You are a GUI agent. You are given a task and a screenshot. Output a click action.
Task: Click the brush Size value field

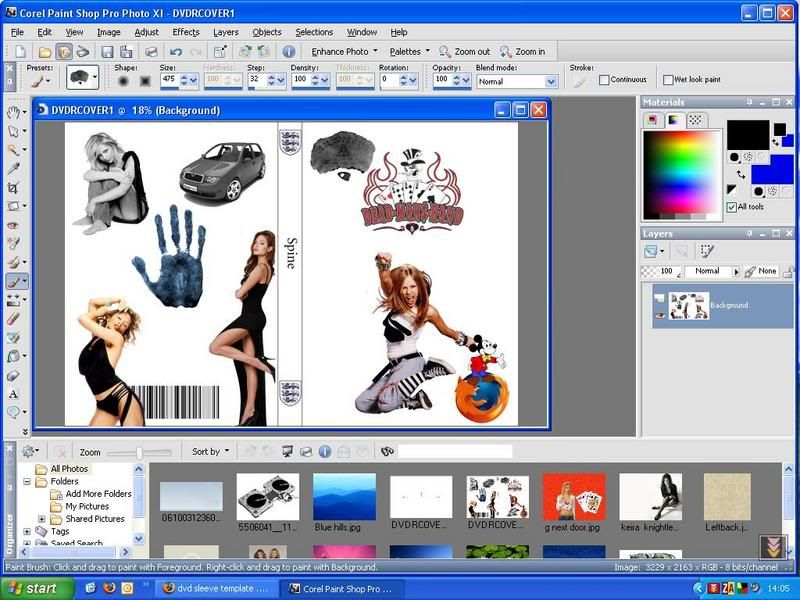tap(169, 81)
